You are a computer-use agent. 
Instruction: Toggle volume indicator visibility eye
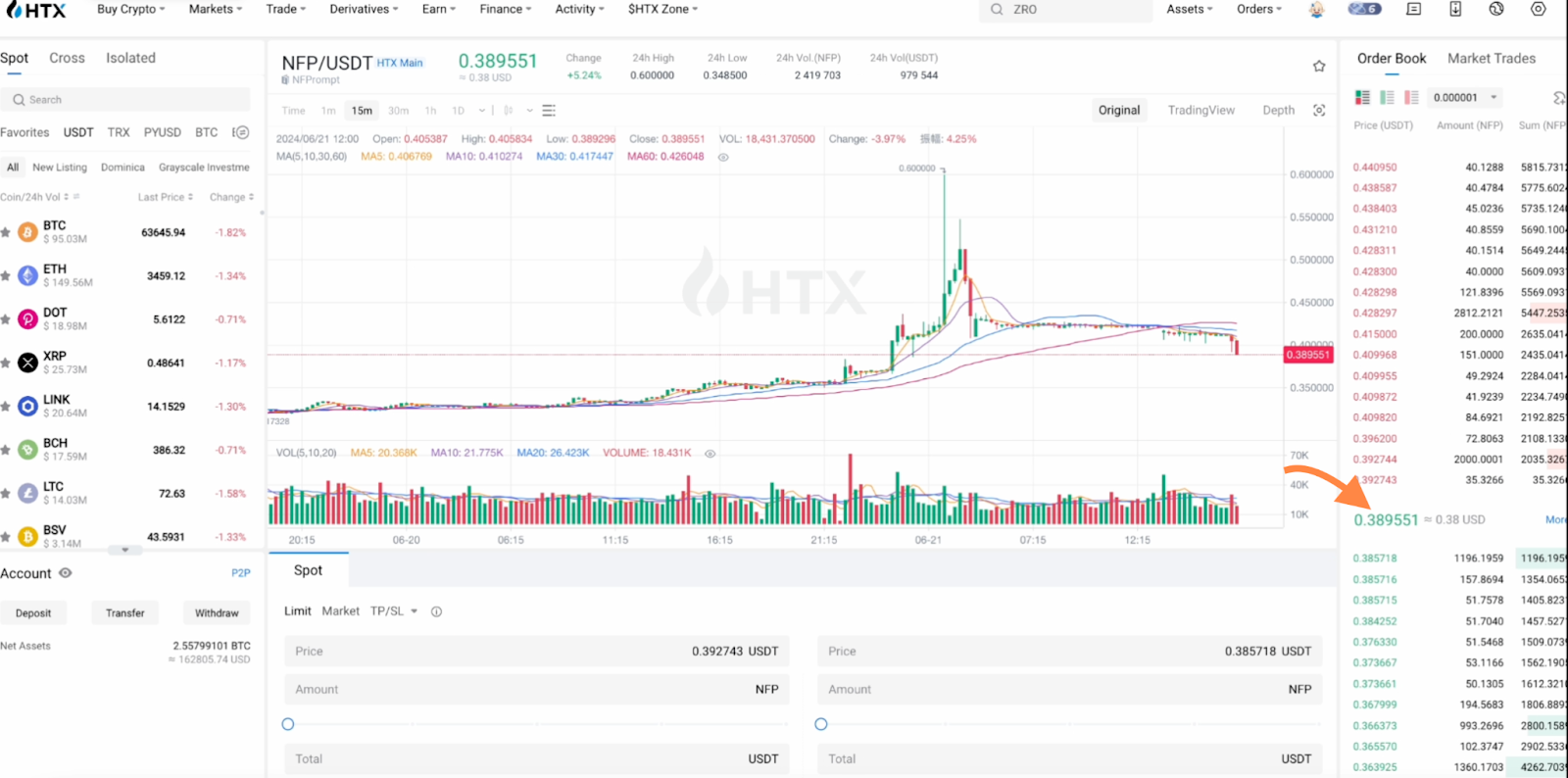710,454
